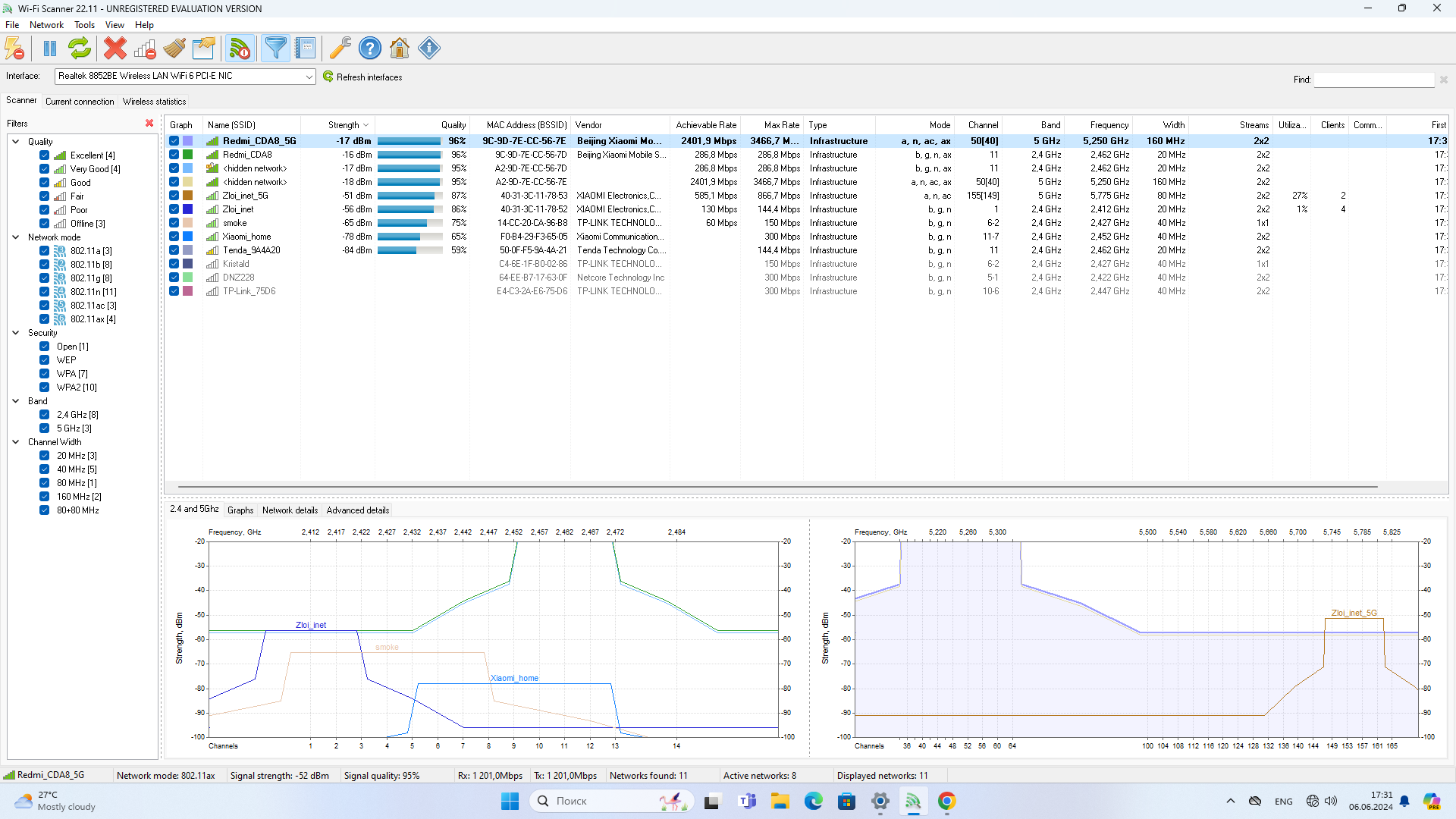Toggle the funnel filters toolbar icon
The height and width of the screenshot is (819, 1456).
click(276, 49)
